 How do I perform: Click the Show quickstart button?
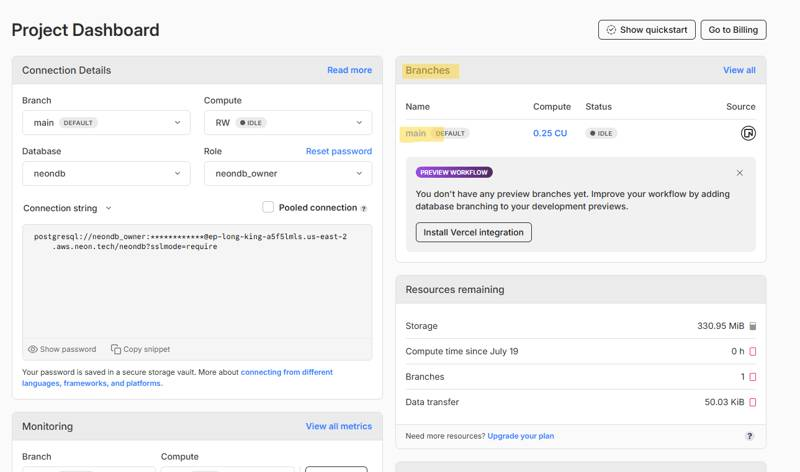[x=646, y=30]
